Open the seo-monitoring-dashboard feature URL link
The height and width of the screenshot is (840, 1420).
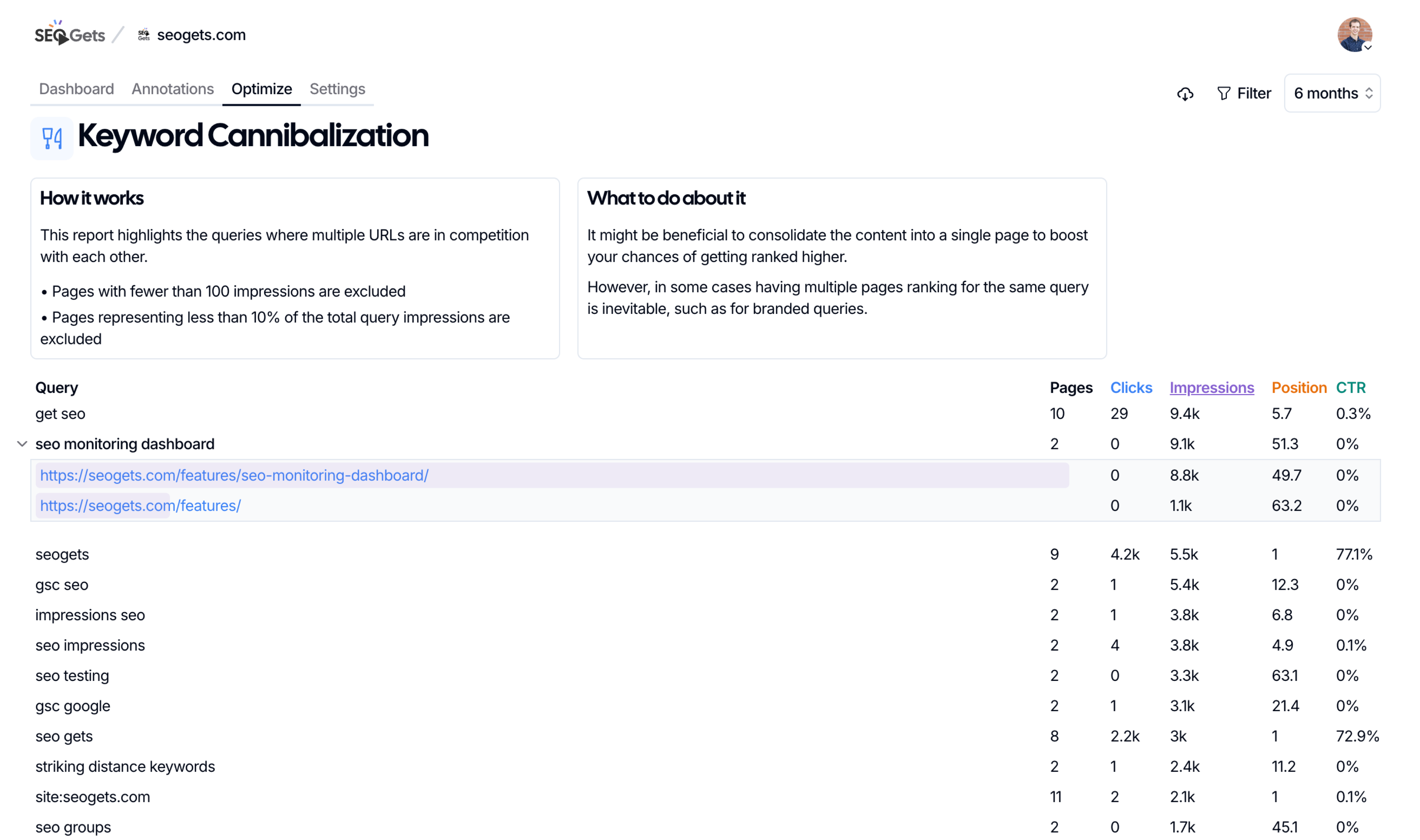234,475
